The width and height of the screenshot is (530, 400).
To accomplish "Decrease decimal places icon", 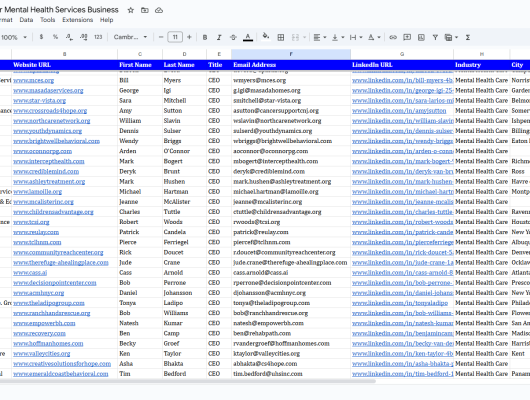I will pos(69,37).
